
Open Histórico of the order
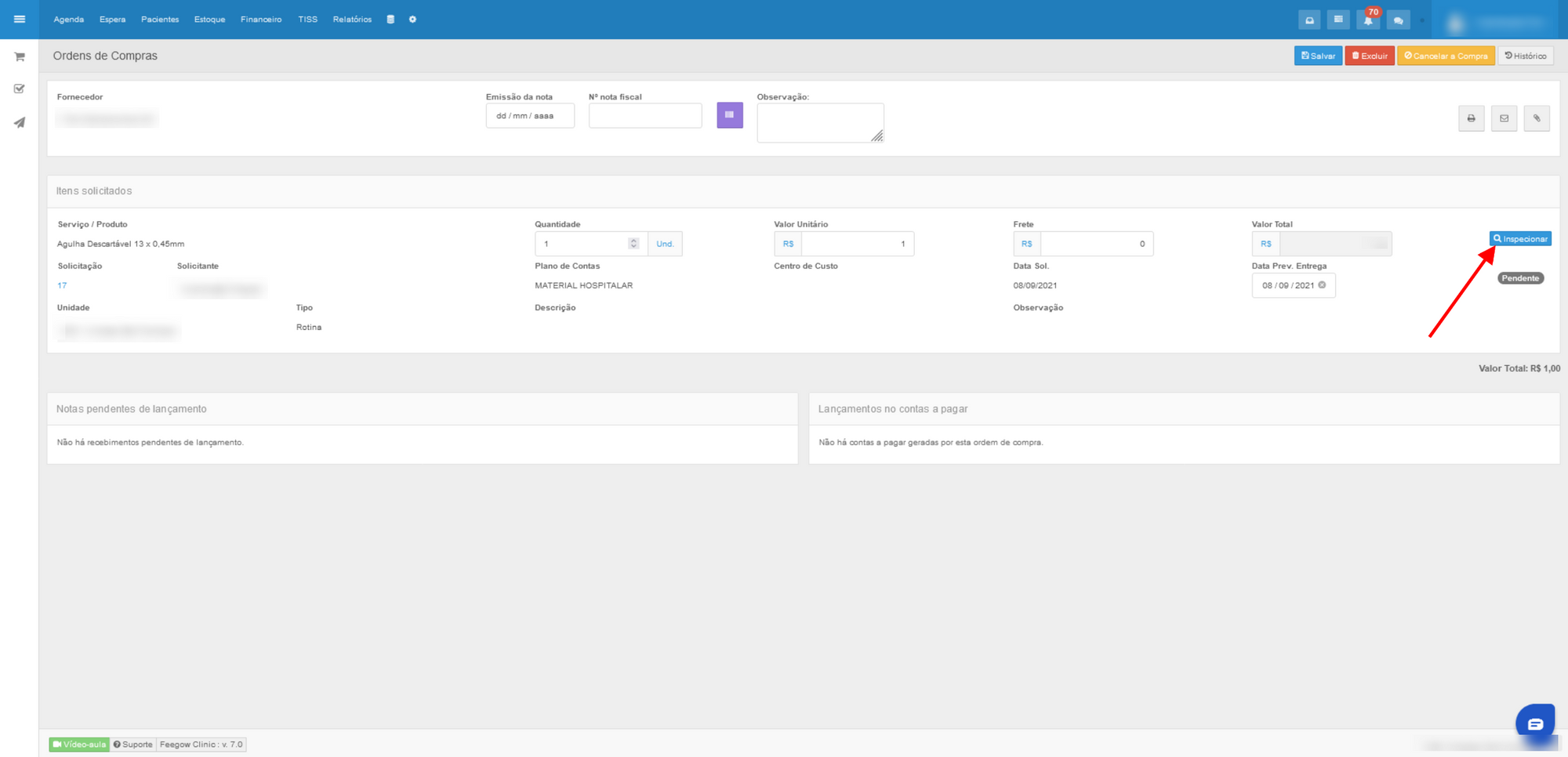pos(1526,56)
